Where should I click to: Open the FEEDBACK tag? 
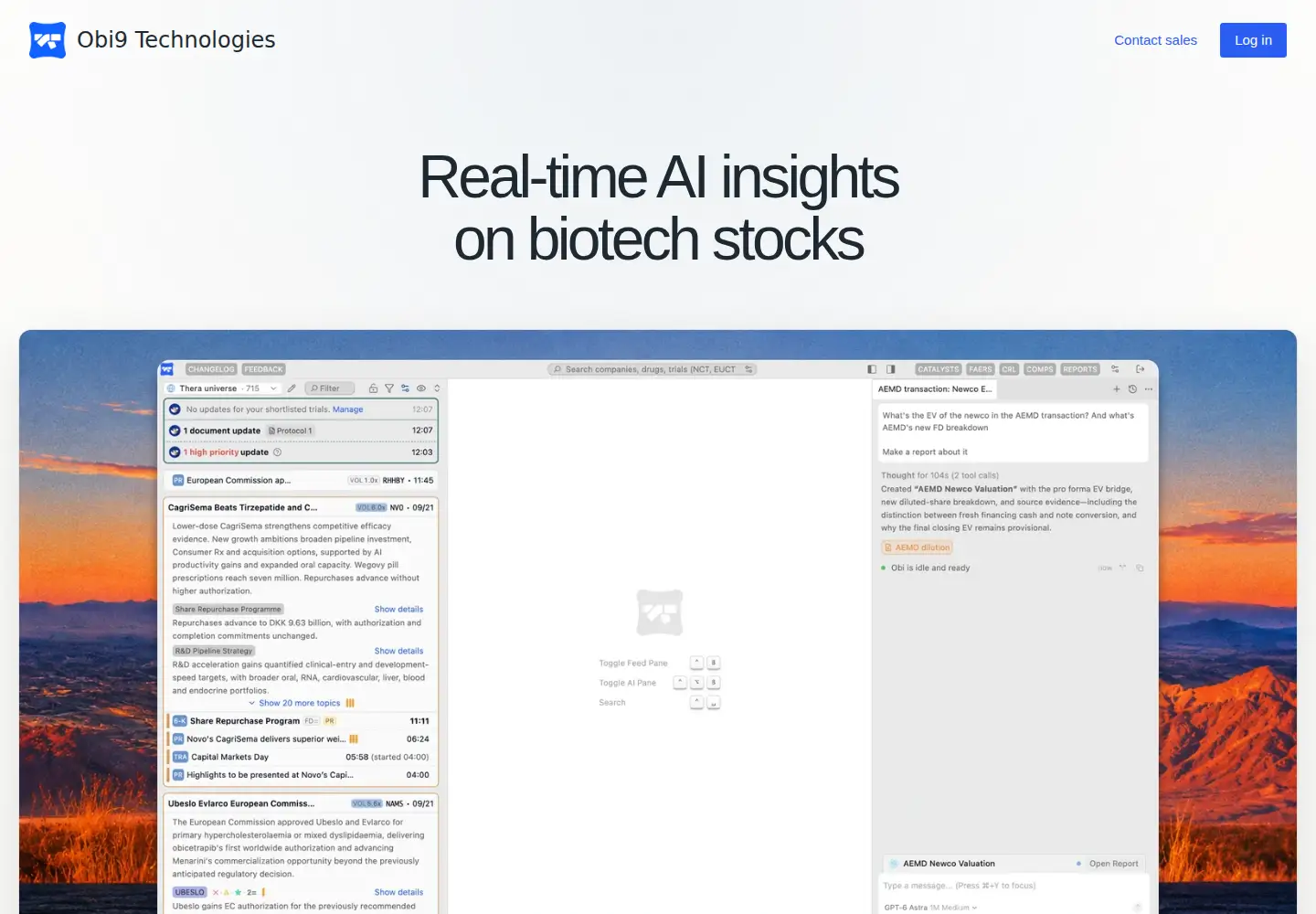(263, 369)
